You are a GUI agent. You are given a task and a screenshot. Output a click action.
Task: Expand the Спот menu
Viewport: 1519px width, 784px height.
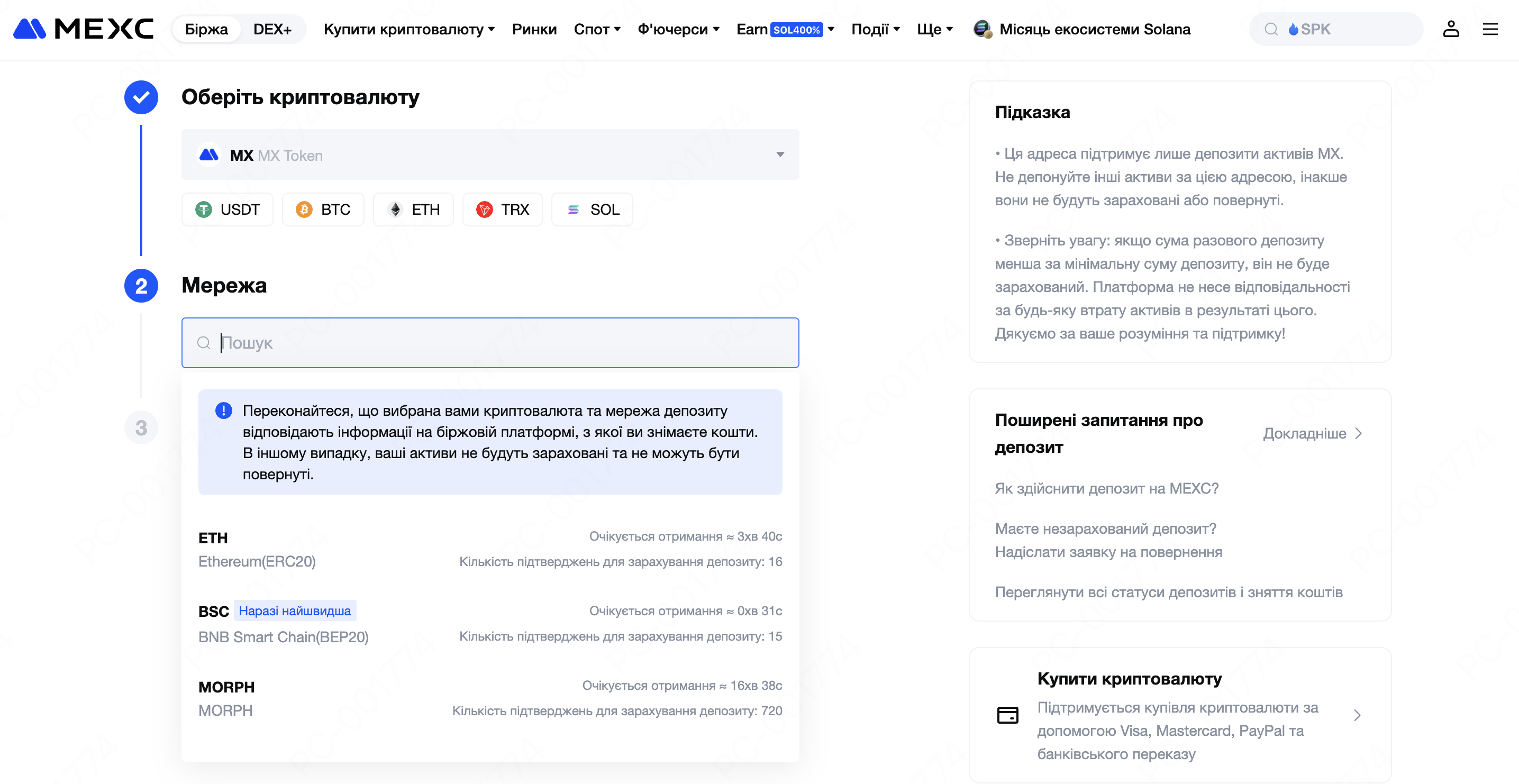pyautogui.click(x=597, y=29)
